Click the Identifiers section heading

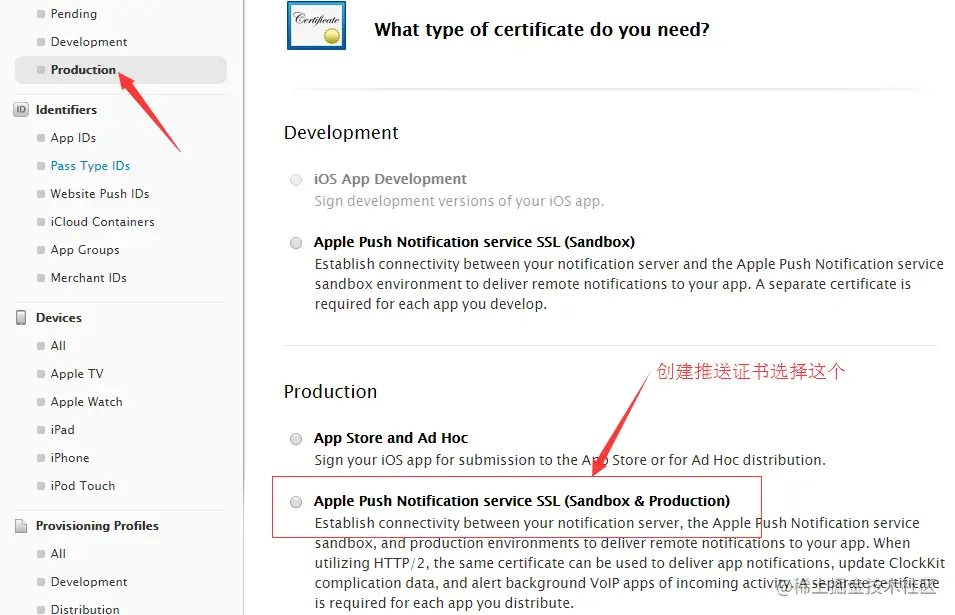66,110
